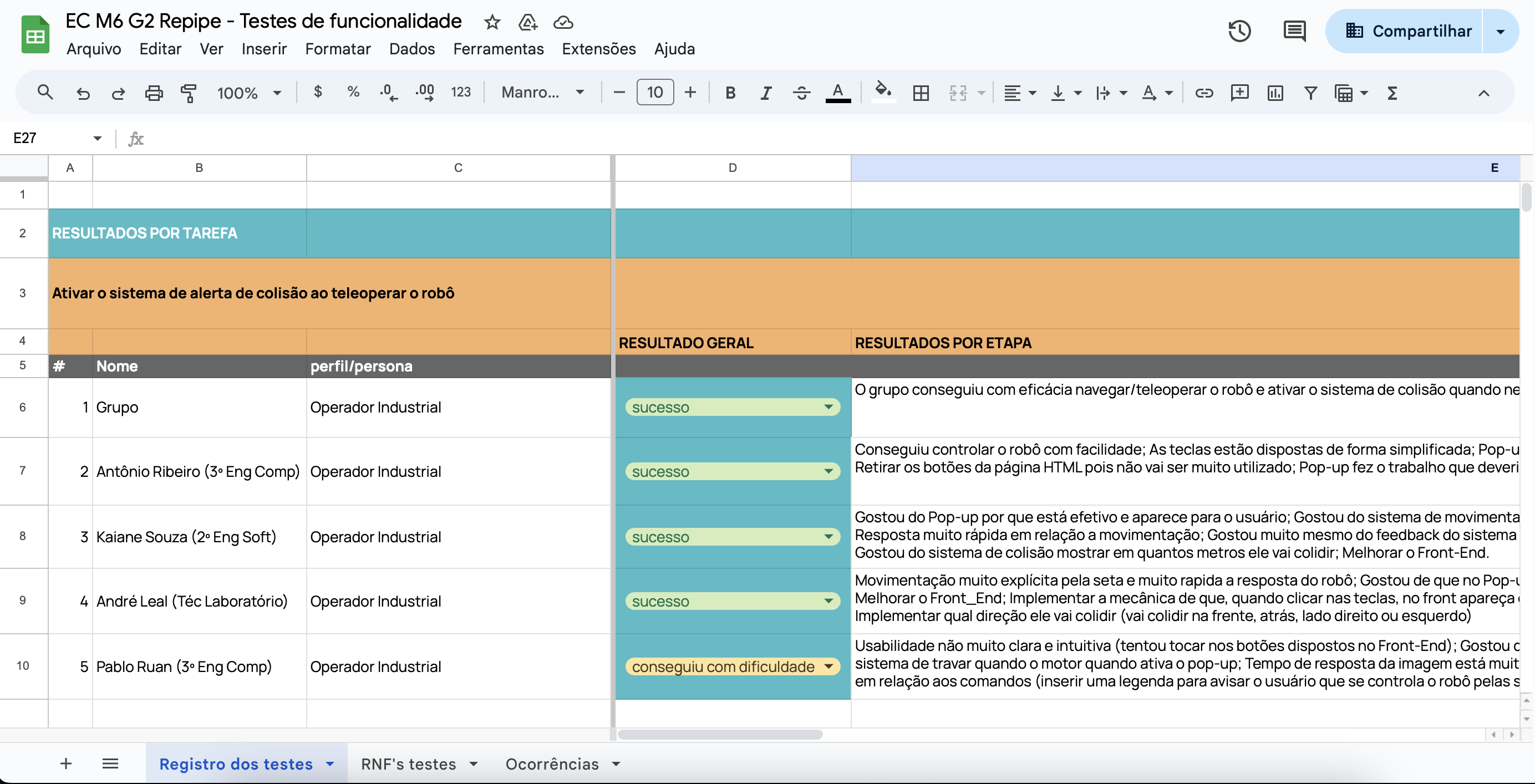The width and height of the screenshot is (1535, 784).
Task: Click the insert link icon
Action: (1204, 93)
